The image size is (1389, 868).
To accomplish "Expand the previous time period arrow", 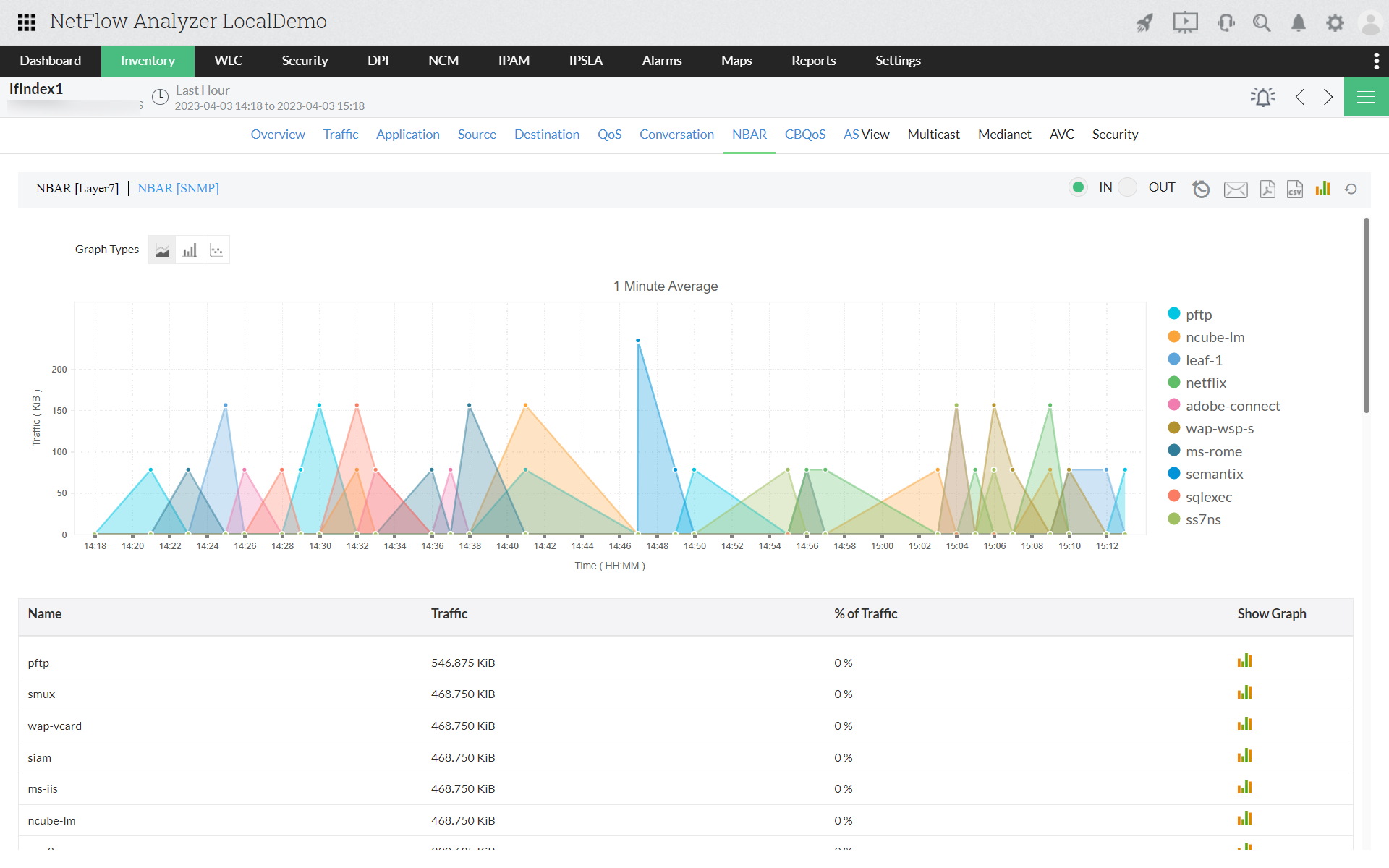I will click(1300, 97).
